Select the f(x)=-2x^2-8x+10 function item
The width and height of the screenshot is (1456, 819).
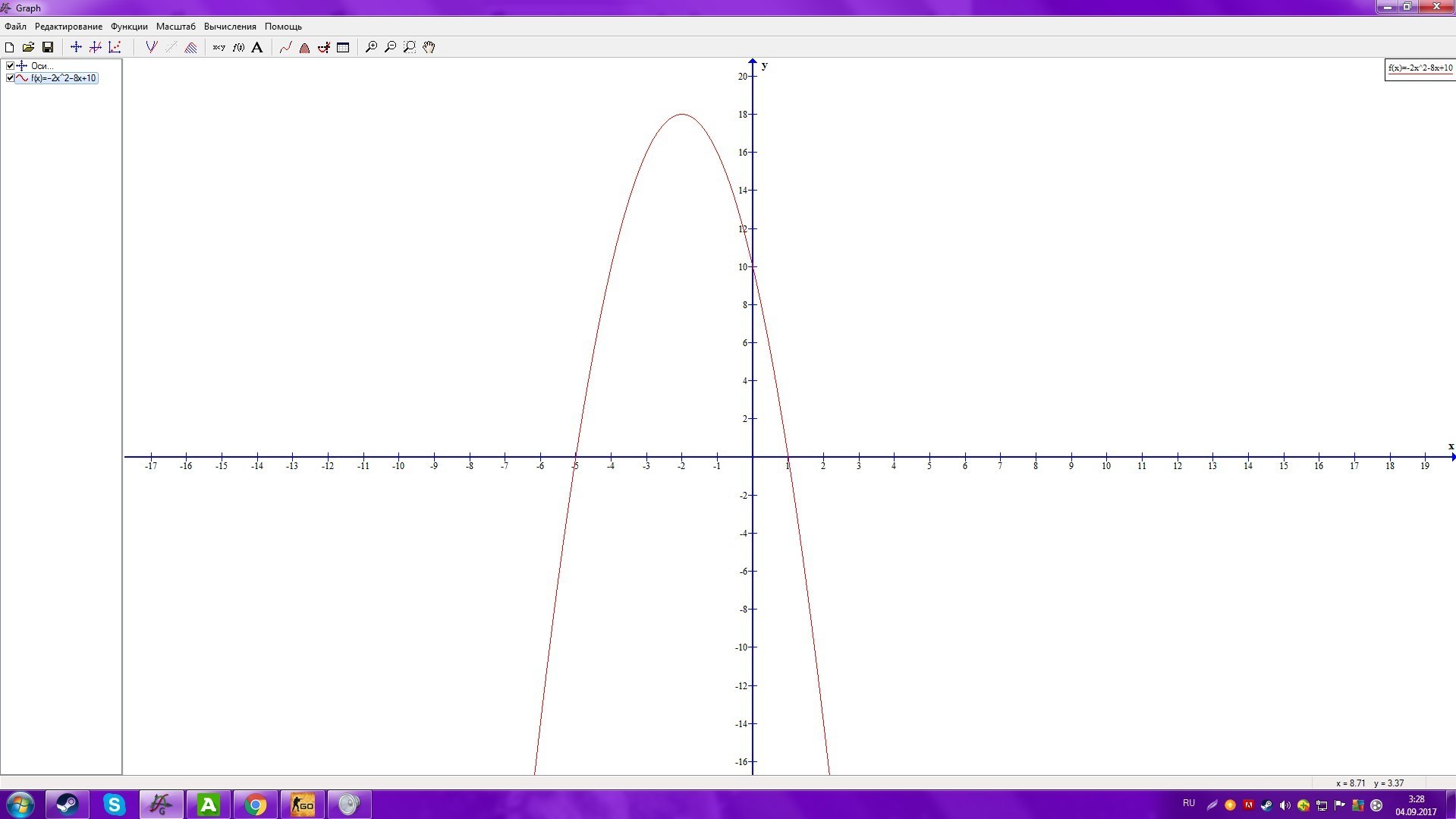click(64, 78)
